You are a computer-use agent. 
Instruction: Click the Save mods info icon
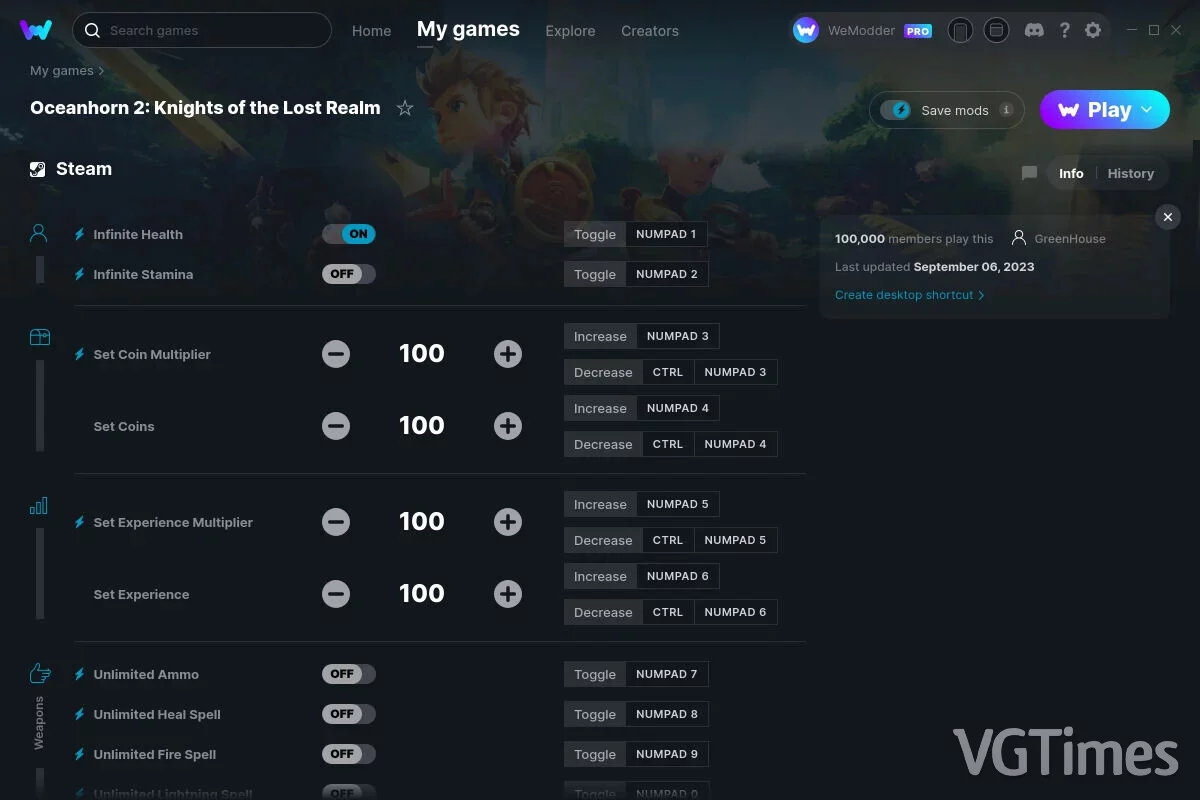click(x=1006, y=110)
